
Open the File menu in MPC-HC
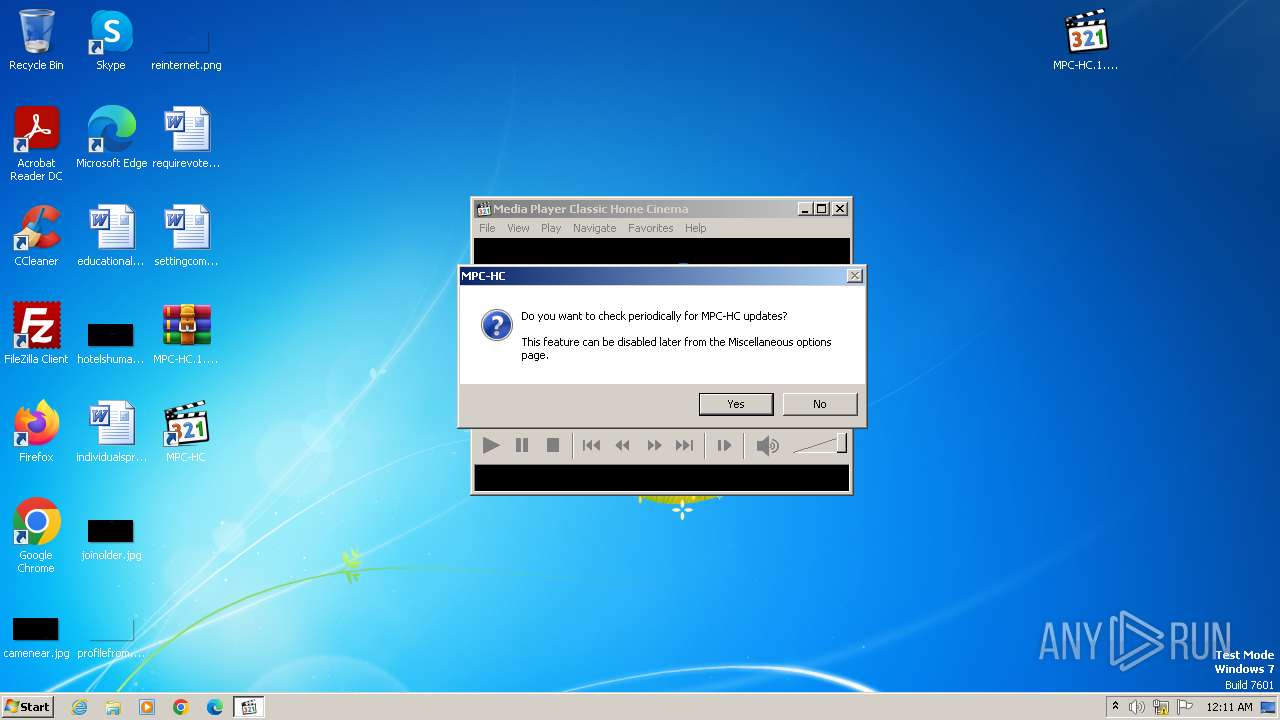pos(487,228)
